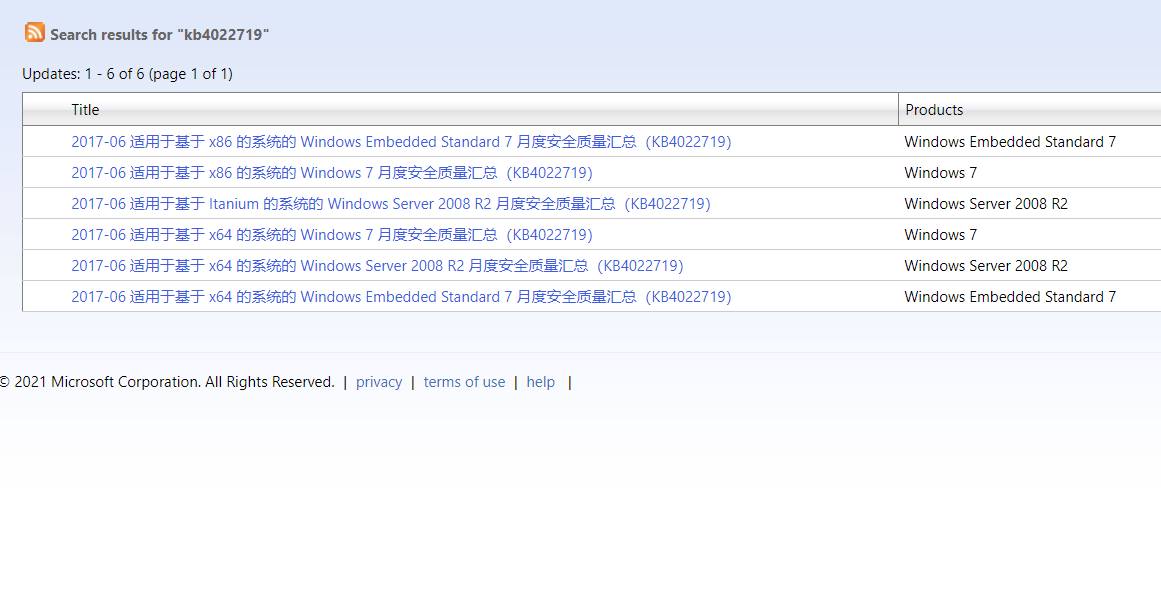Select the Windows Server 2008 R2 products cell
This screenshot has width=1161, height=589.
(985, 203)
